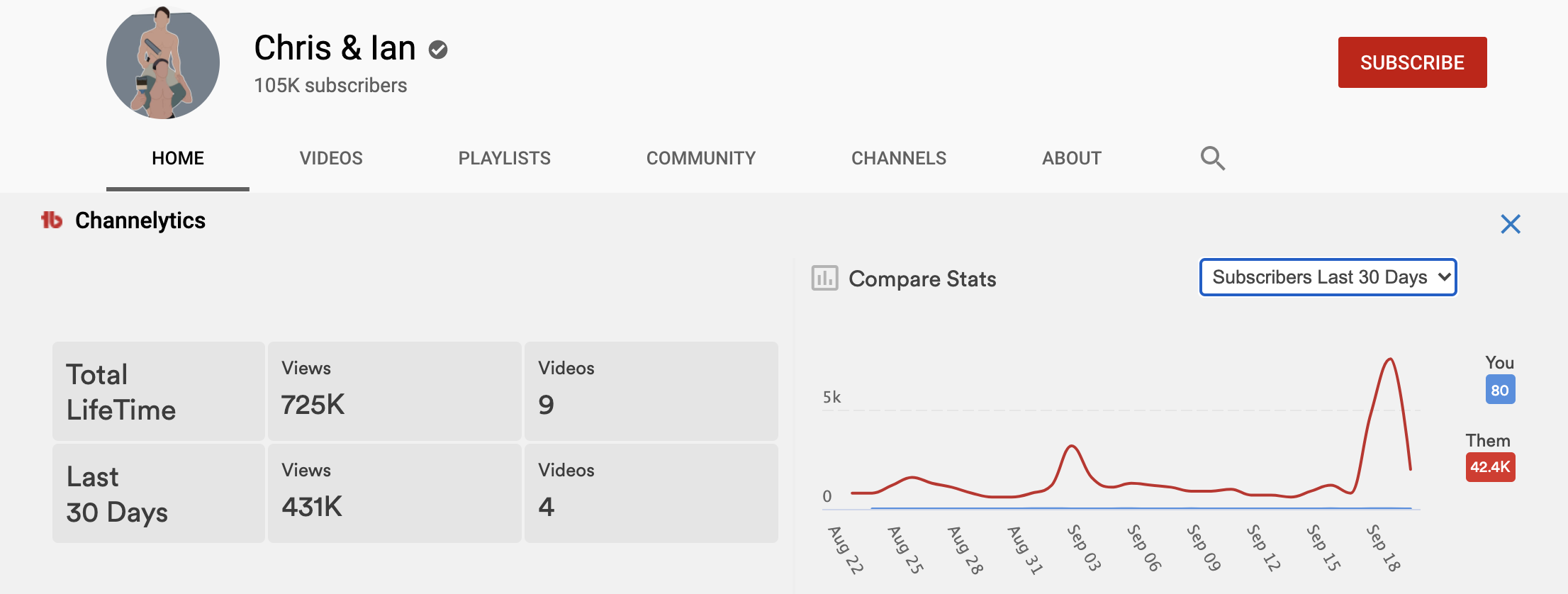Click the Chris & Ian channel name
This screenshot has width=1568, height=594.
click(x=335, y=48)
